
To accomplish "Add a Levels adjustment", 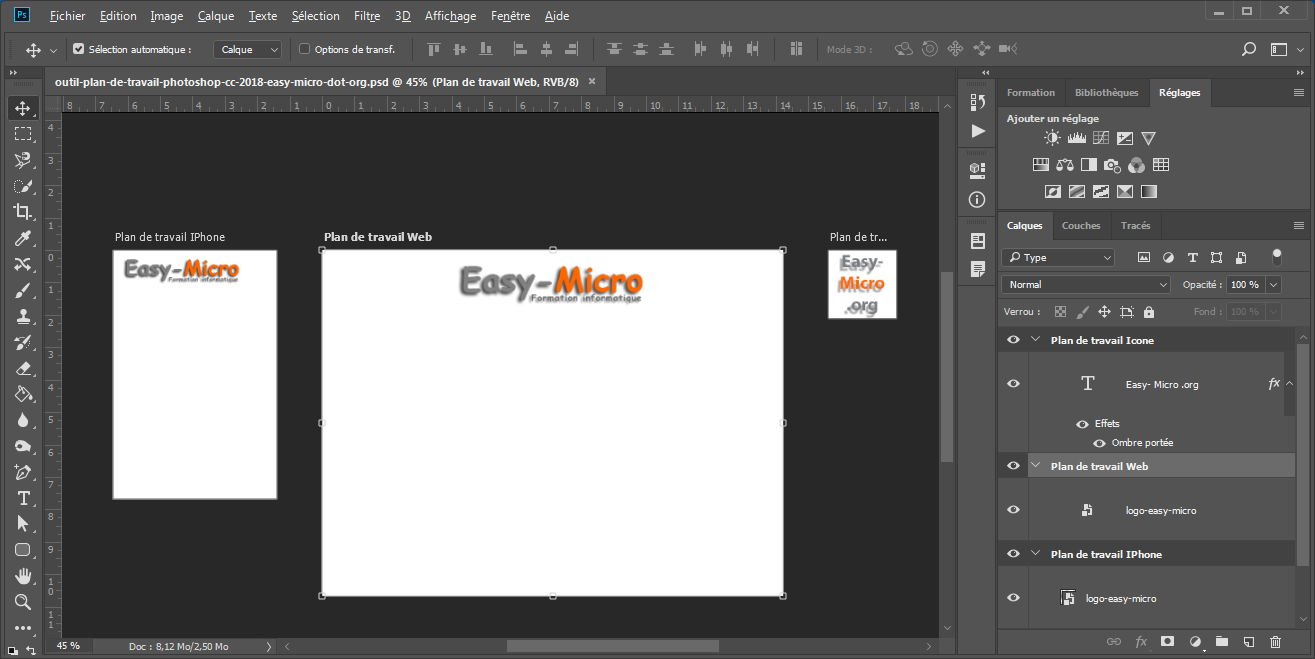I will pyautogui.click(x=1076, y=138).
